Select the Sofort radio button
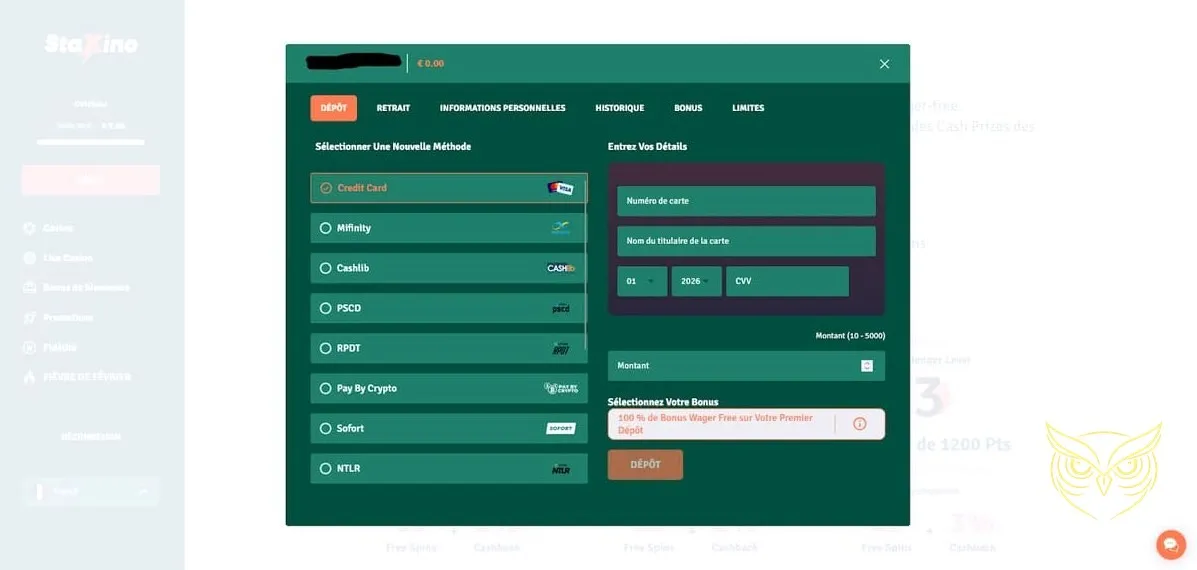The image size is (1197, 570). [326, 428]
